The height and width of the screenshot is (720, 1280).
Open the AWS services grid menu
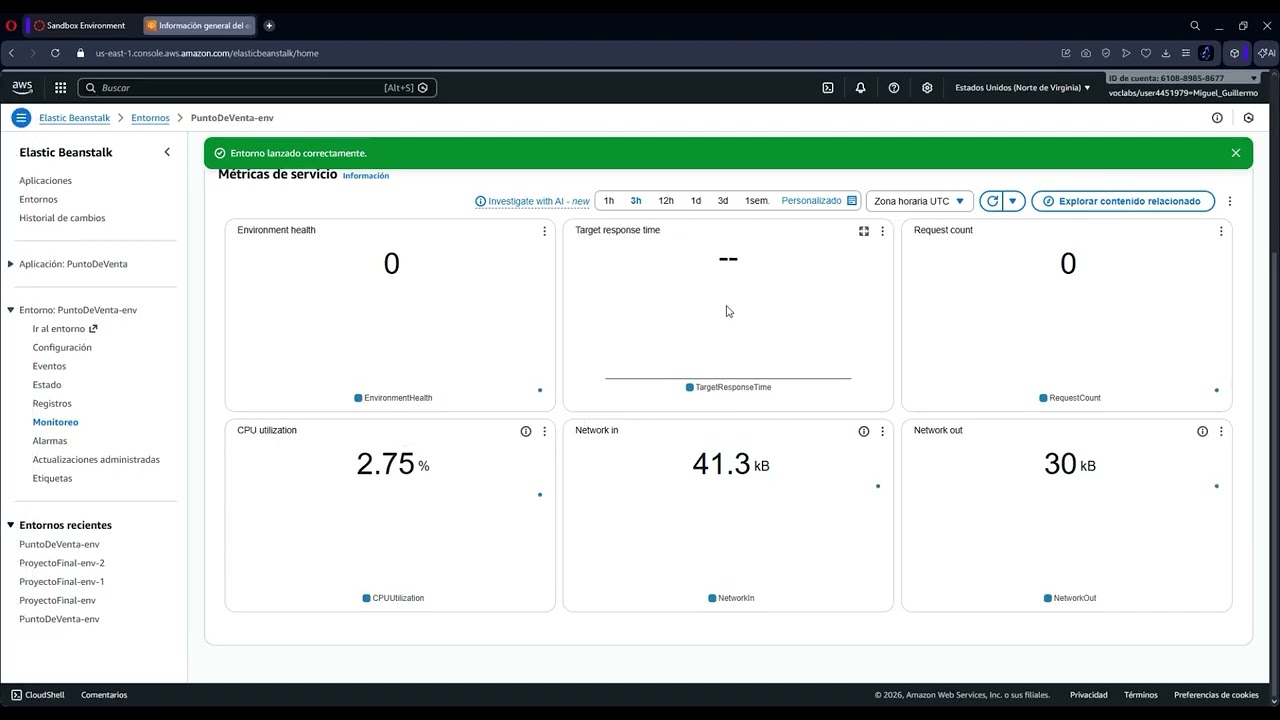[x=60, y=88]
